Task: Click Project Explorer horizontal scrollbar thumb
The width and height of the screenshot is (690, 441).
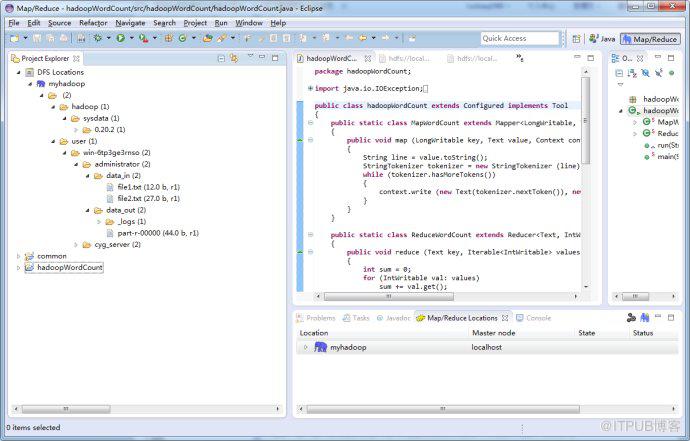Action: (66, 409)
